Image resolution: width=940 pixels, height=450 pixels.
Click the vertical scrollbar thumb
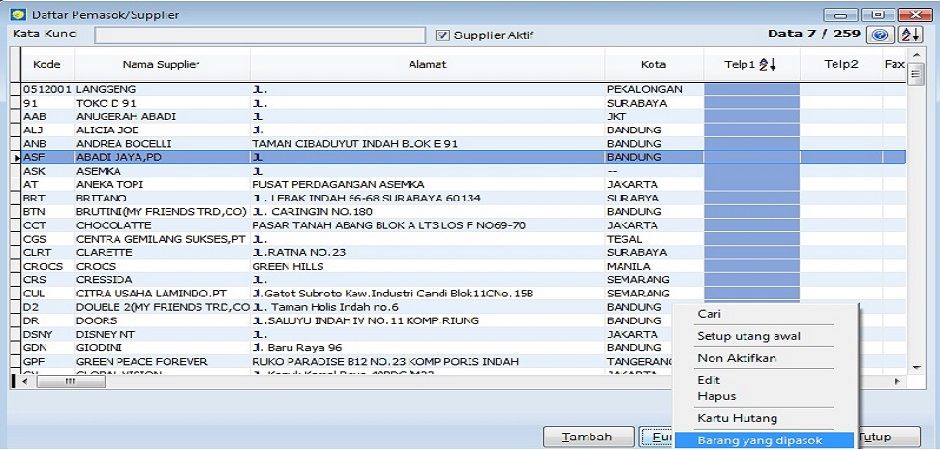915,75
